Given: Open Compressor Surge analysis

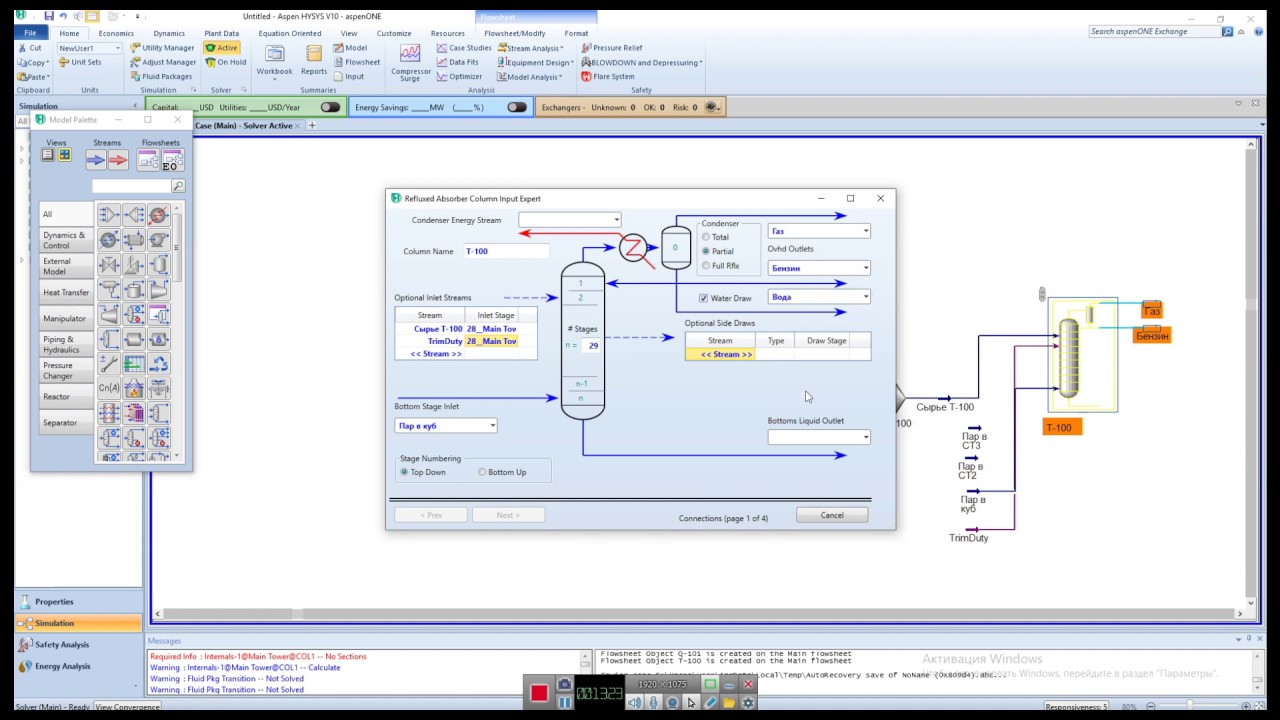Looking at the screenshot, I should 410,62.
